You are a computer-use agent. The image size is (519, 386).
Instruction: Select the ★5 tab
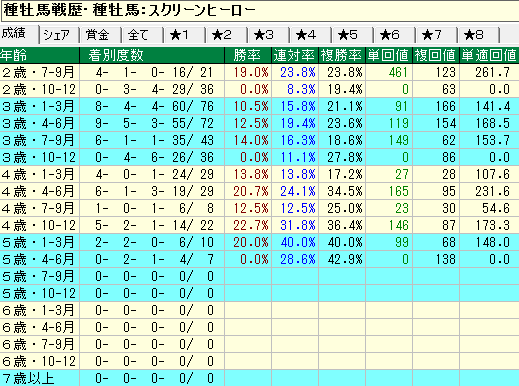pos(352,35)
